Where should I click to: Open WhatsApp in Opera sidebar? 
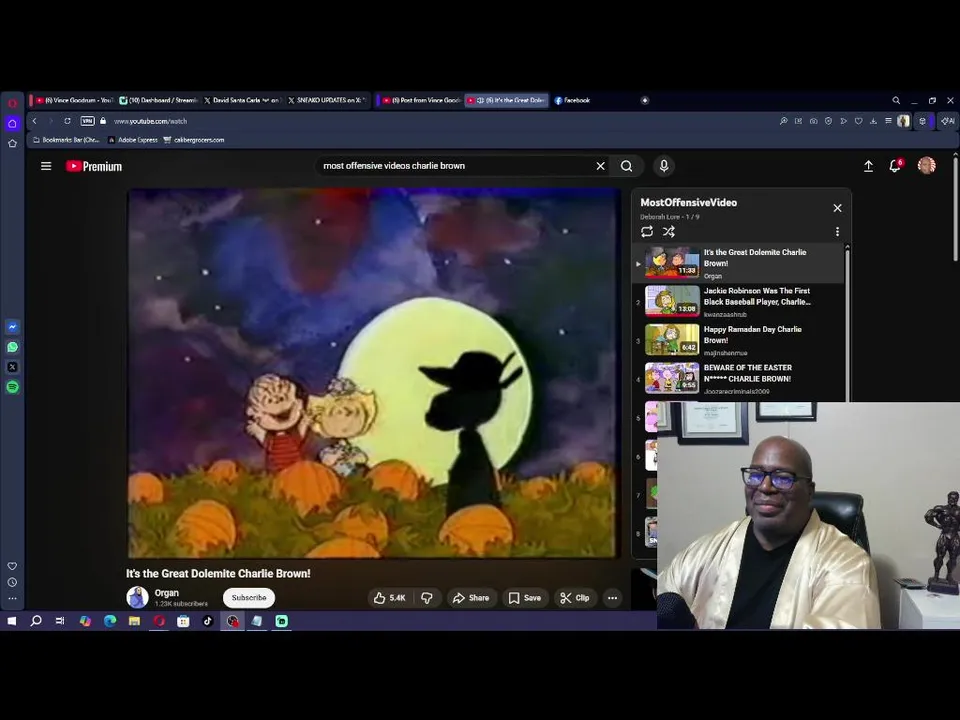coord(12,347)
